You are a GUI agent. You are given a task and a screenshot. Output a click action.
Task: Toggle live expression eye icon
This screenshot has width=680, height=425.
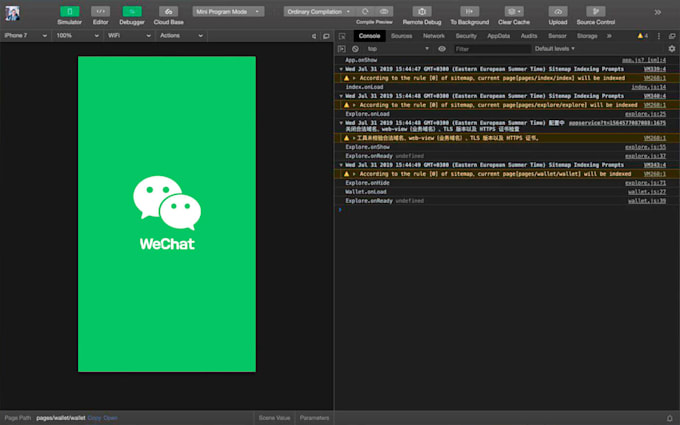coord(442,49)
